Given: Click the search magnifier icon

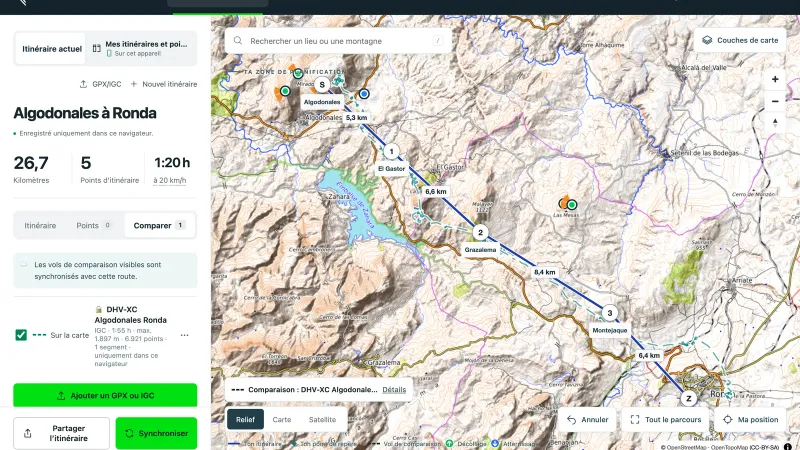Looking at the screenshot, I should pyautogui.click(x=238, y=40).
